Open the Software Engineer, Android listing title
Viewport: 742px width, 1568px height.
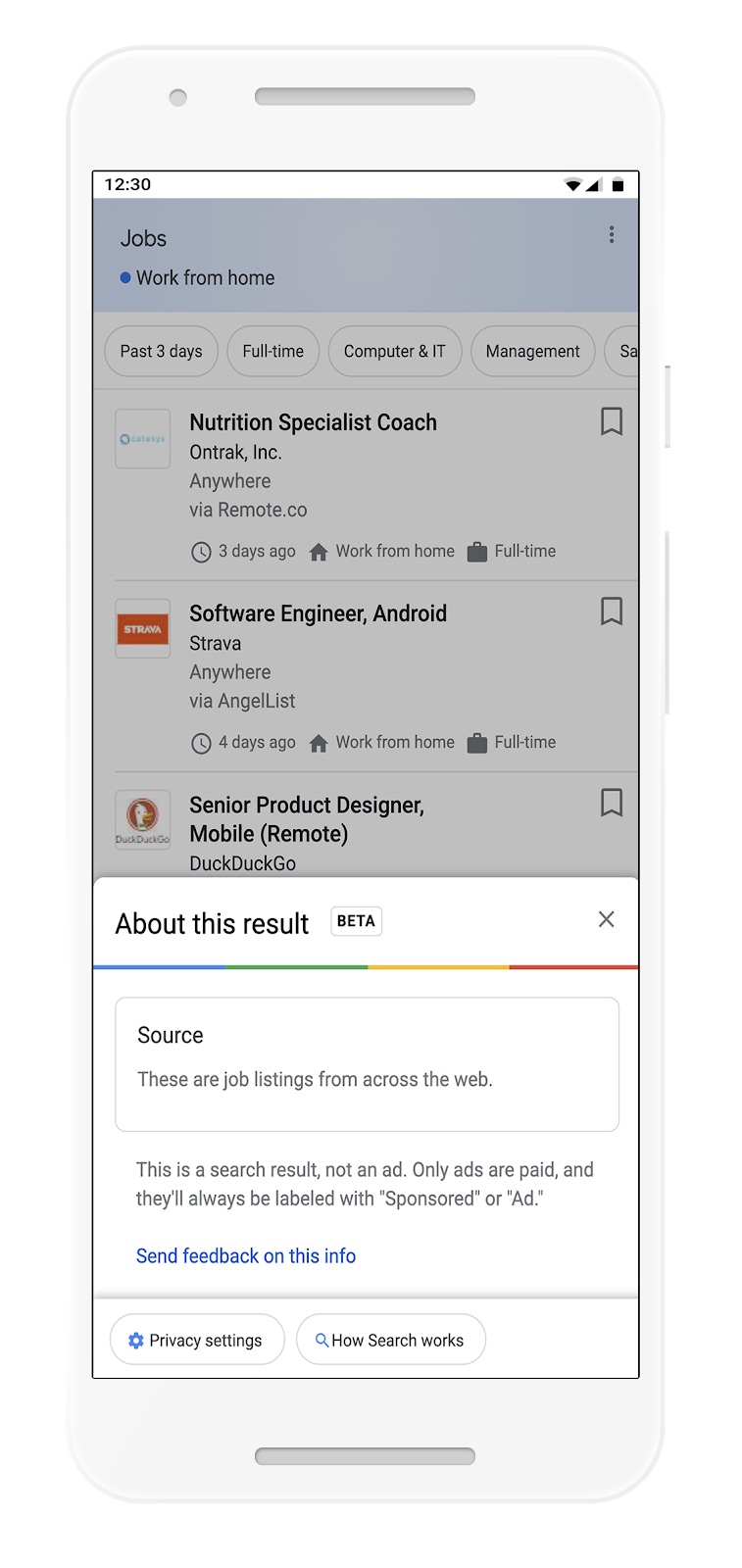pyautogui.click(x=318, y=613)
